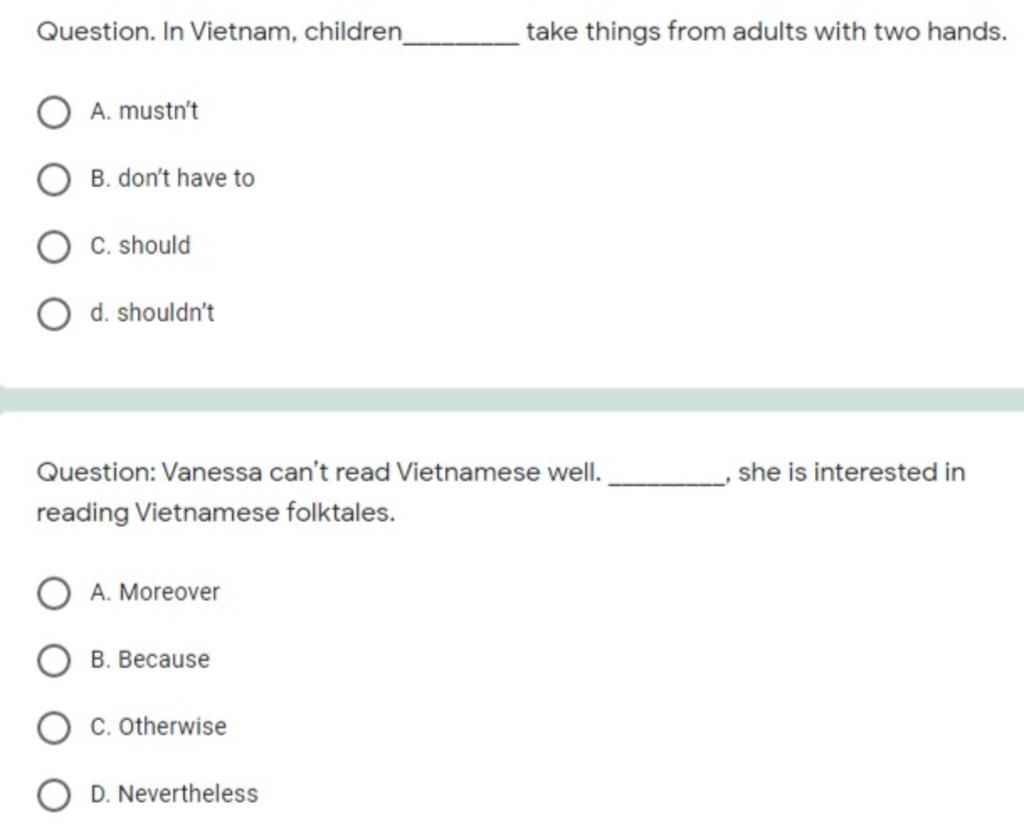Choose the A. Moreover radio option
The image size is (1024, 836).
tap(54, 593)
